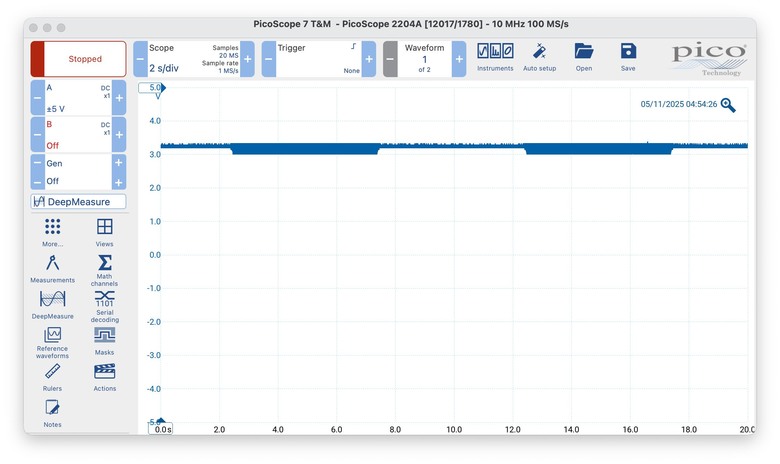The height and width of the screenshot is (464, 780).
Task: Open channel A ±5 V settings
Action: coord(78,98)
